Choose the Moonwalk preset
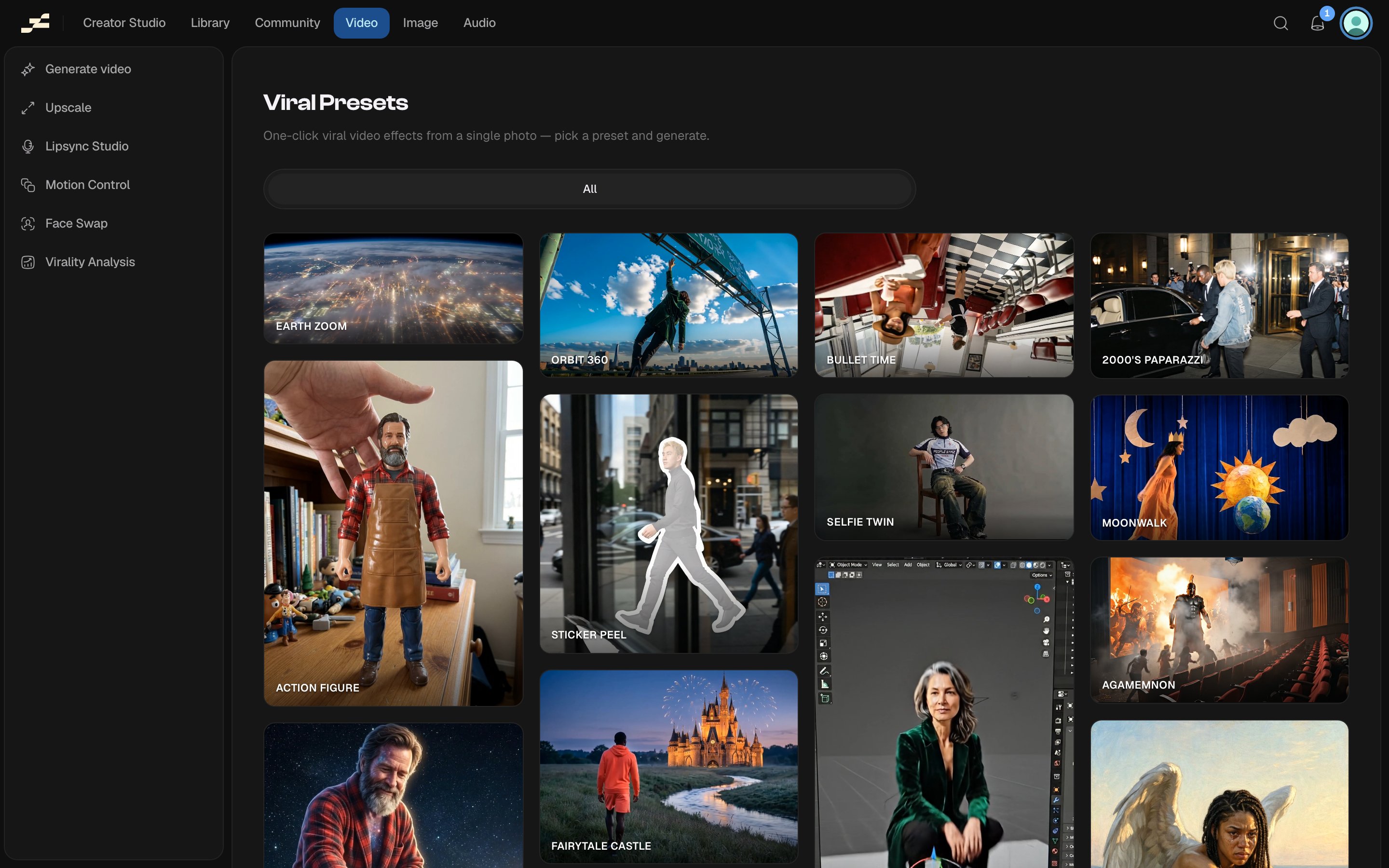 pos(1220,467)
